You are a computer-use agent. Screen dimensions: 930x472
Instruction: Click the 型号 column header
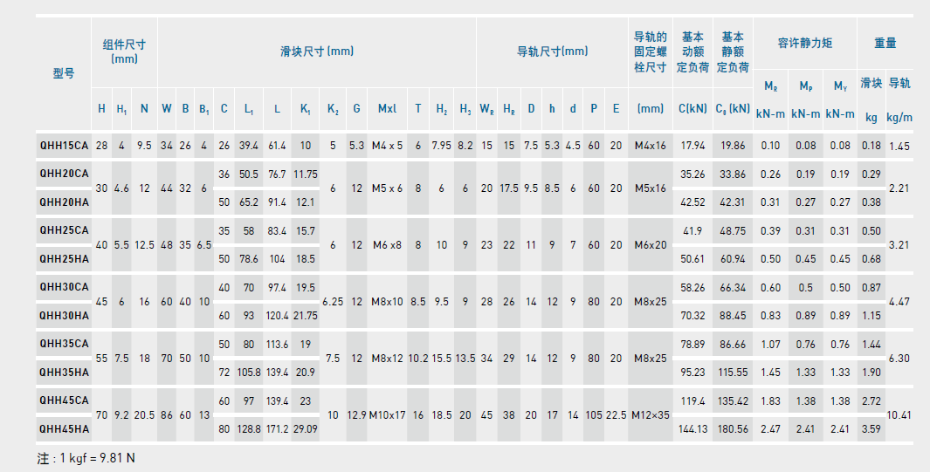point(63,74)
